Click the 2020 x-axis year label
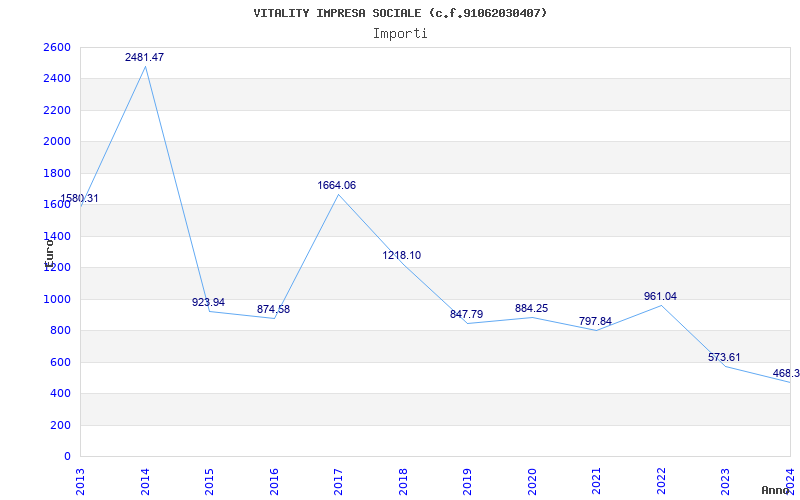Image resolution: width=800 pixels, height=500 pixels. tap(533, 482)
